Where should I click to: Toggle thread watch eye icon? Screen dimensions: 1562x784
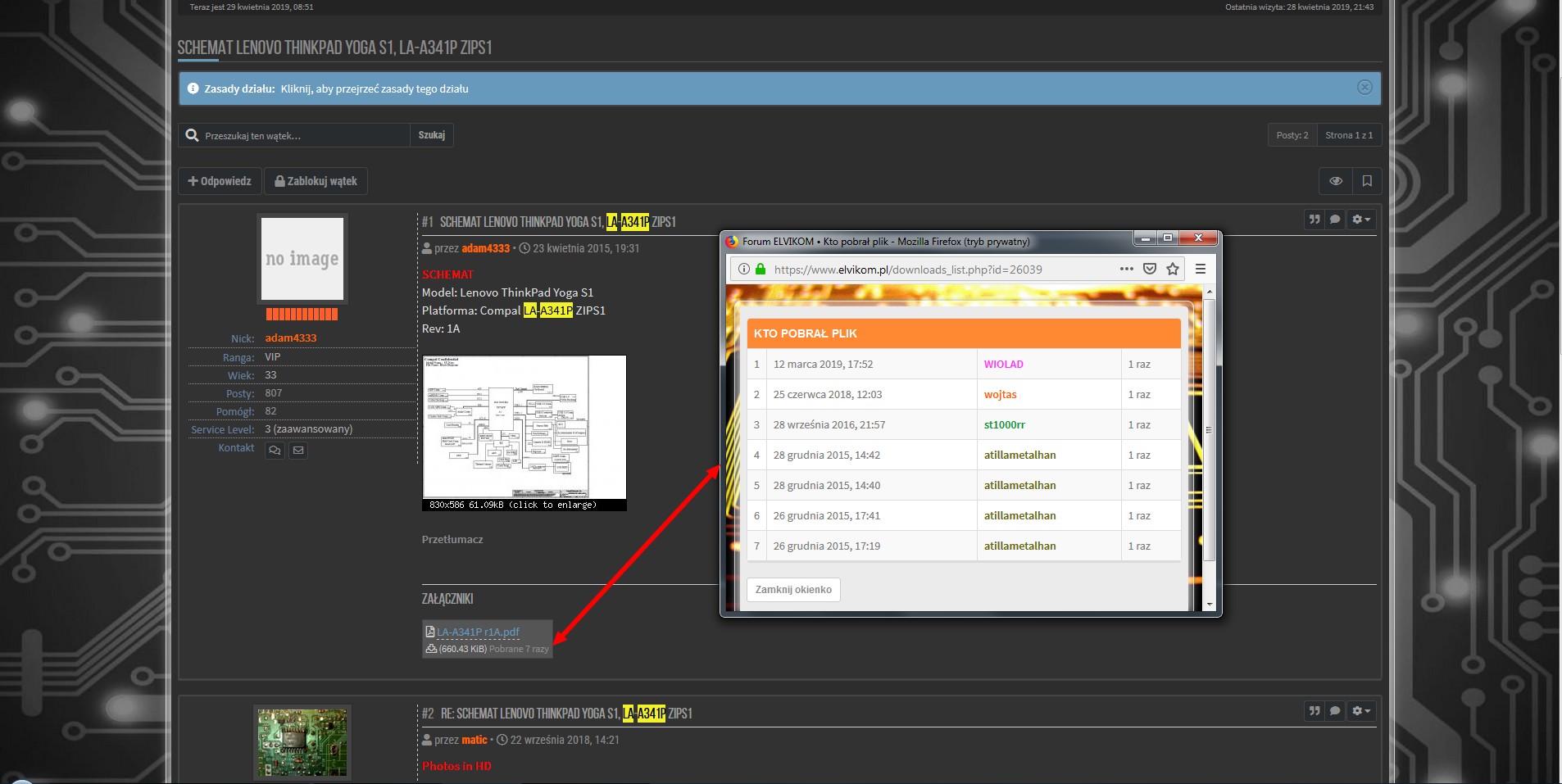coord(1336,181)
